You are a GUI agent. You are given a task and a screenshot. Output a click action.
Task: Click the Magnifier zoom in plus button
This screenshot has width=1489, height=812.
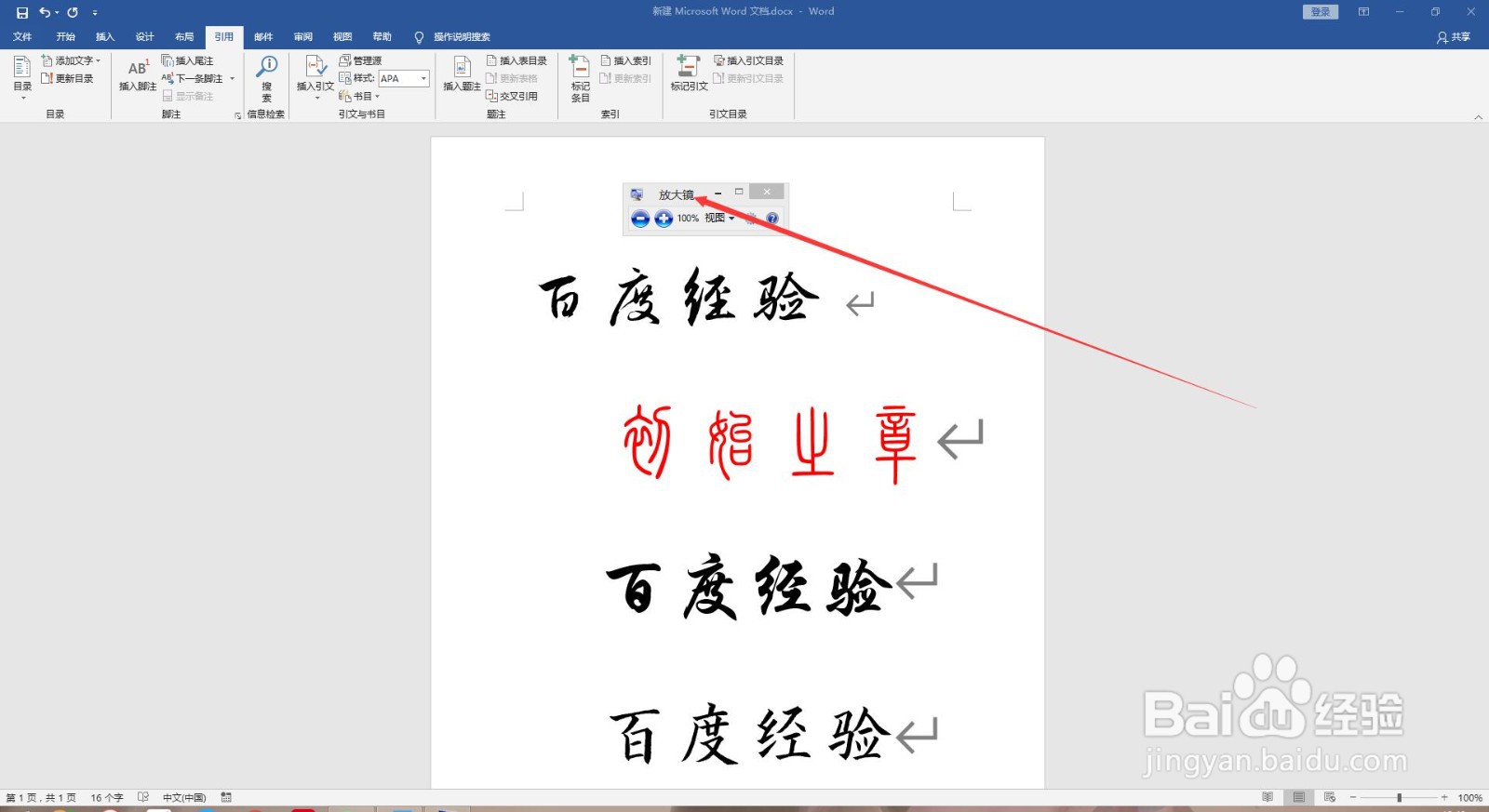tap(664, 219)
